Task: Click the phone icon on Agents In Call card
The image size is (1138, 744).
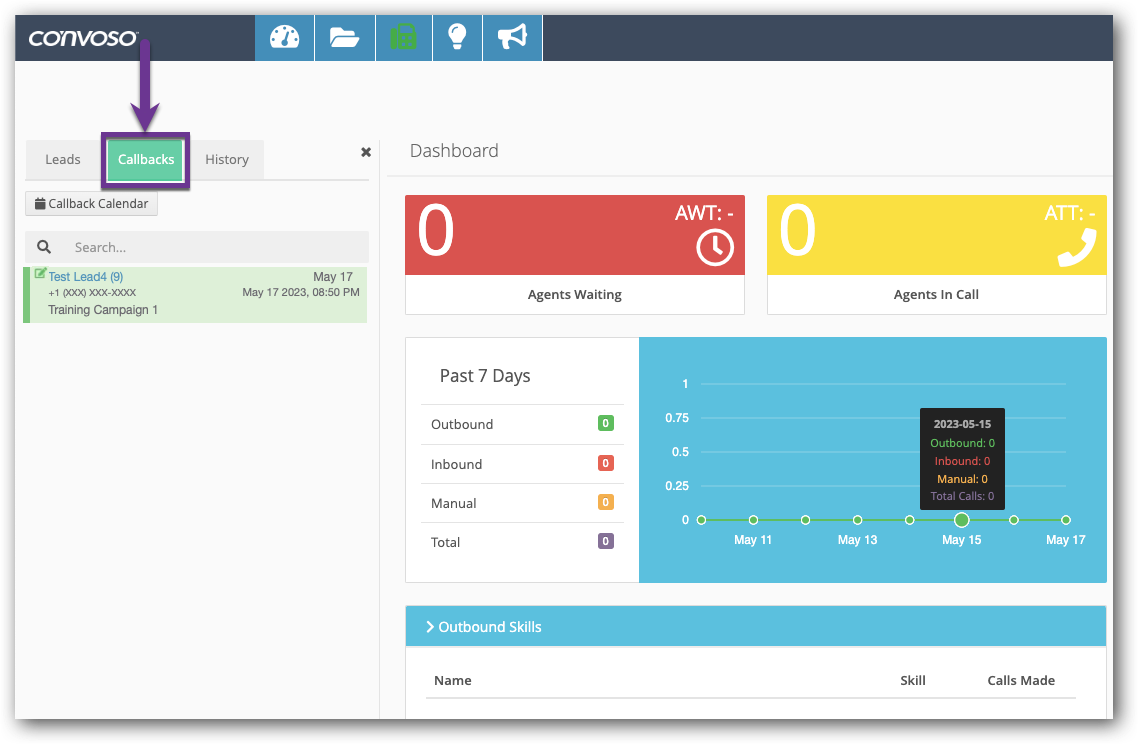Action: point(1077,248)
